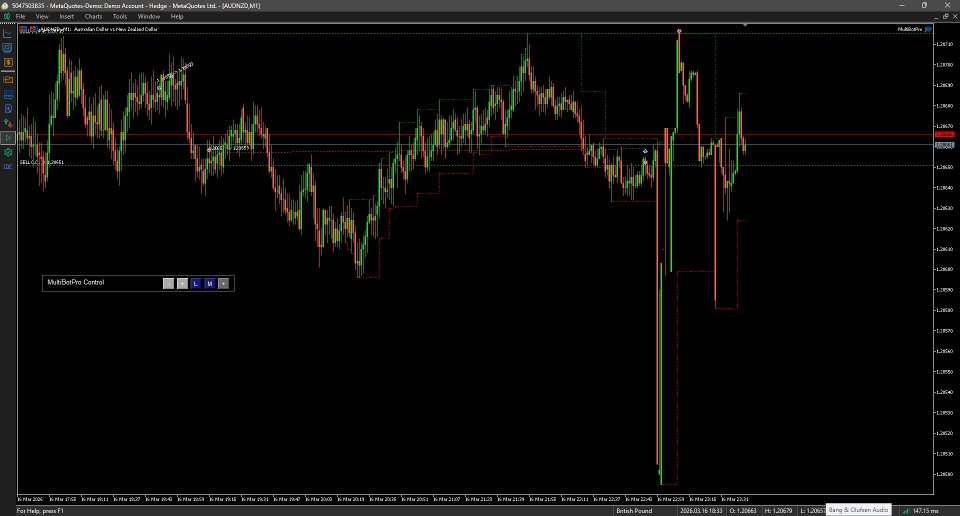Restore the inner chart window

point(945,17)
